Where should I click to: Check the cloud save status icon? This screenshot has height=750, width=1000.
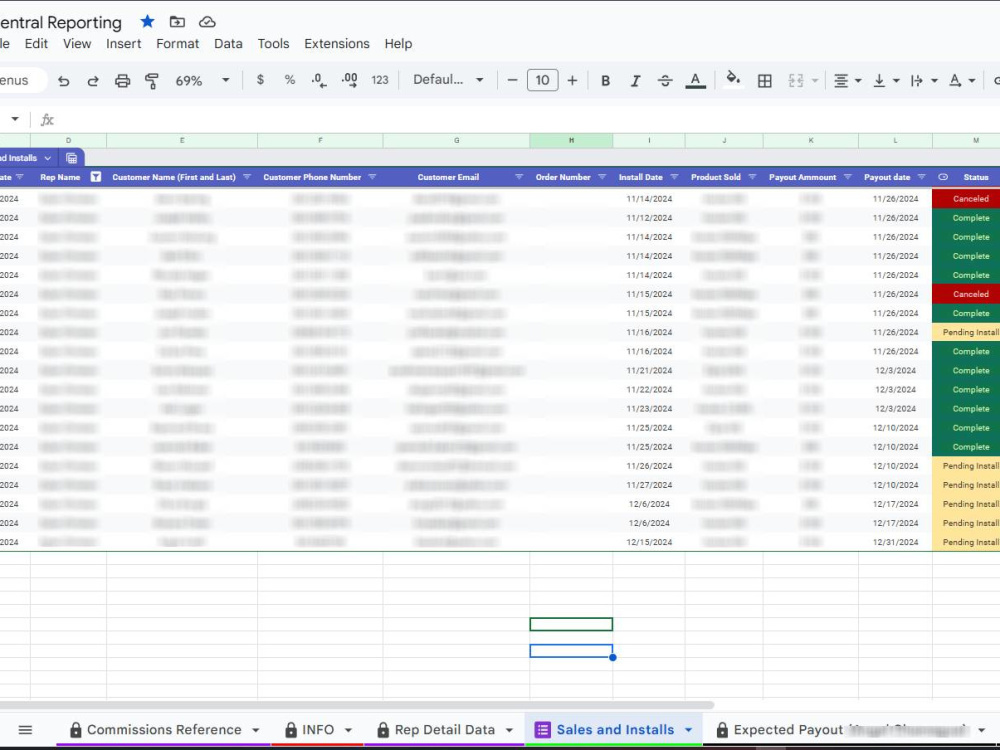(x=207, y=22)
